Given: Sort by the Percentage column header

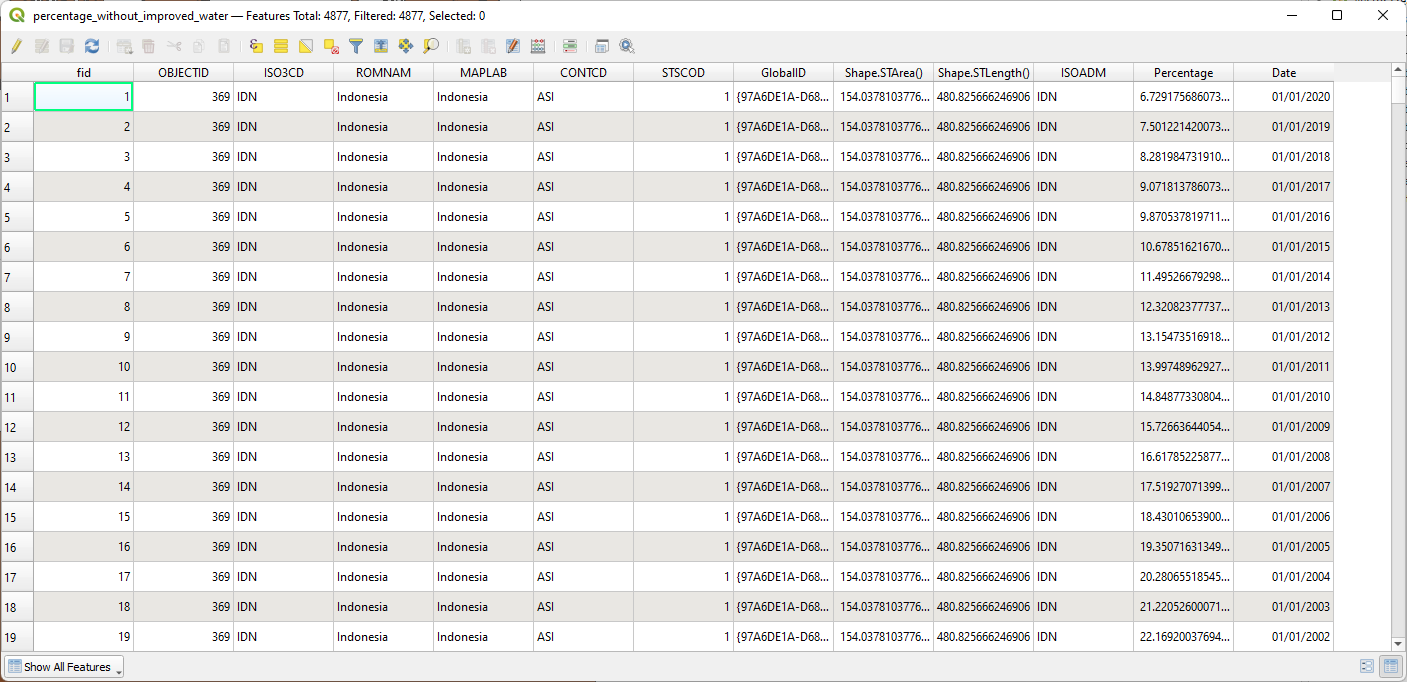Looking at the screenshot, I should [1183, 73].
